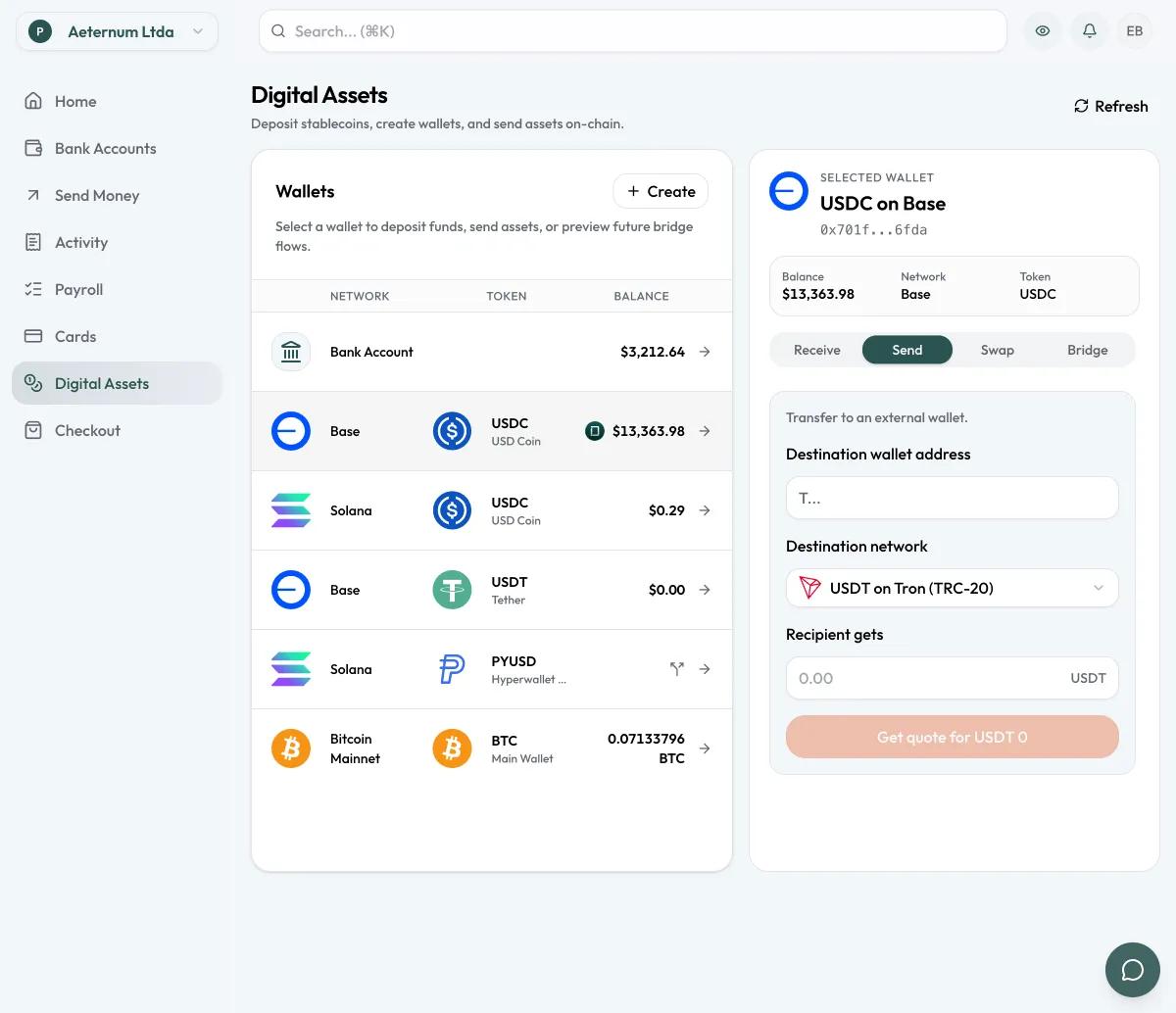Click the USDC token icon on Base
This screenshot has height=1013, width=1176.
tap(452, 431)
